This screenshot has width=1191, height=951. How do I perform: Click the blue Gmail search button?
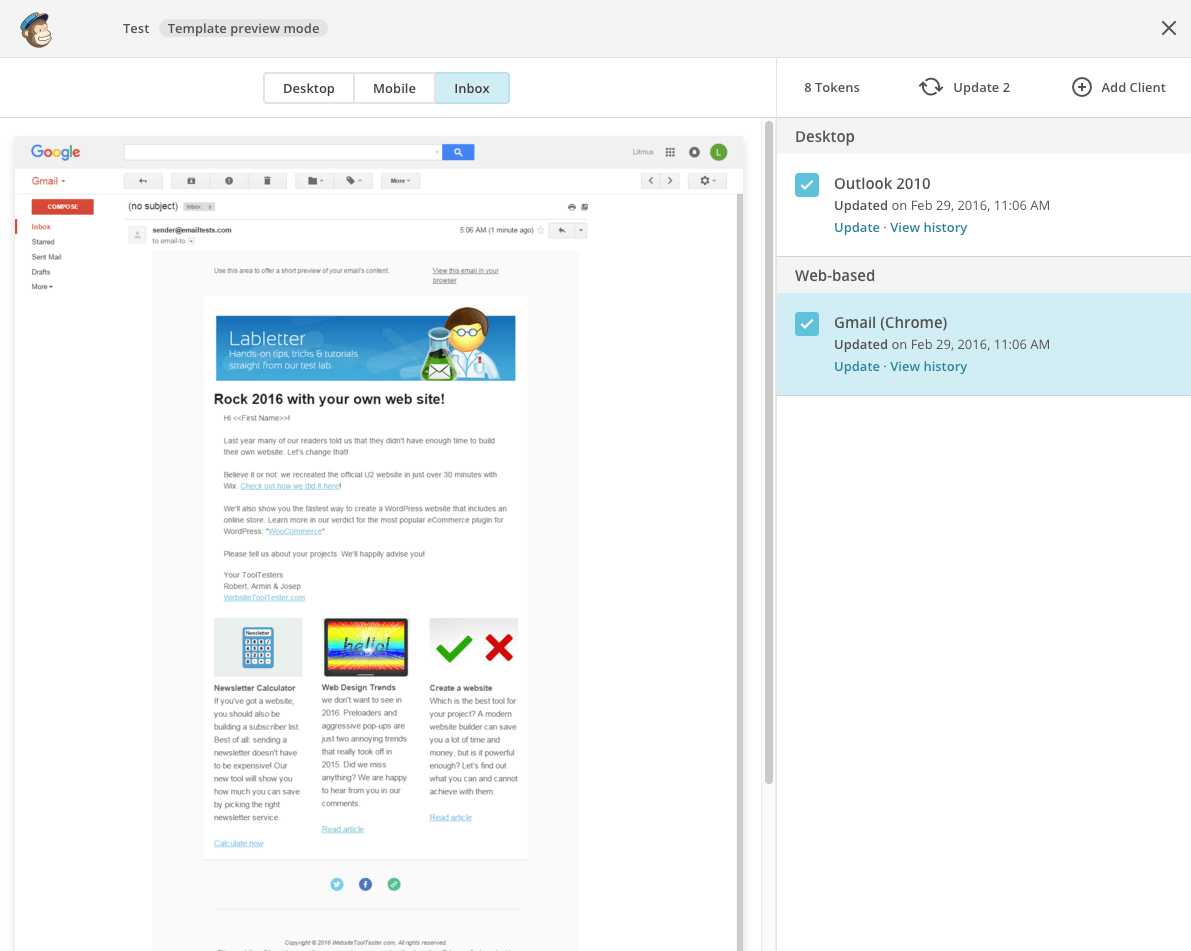click(458, 152)
